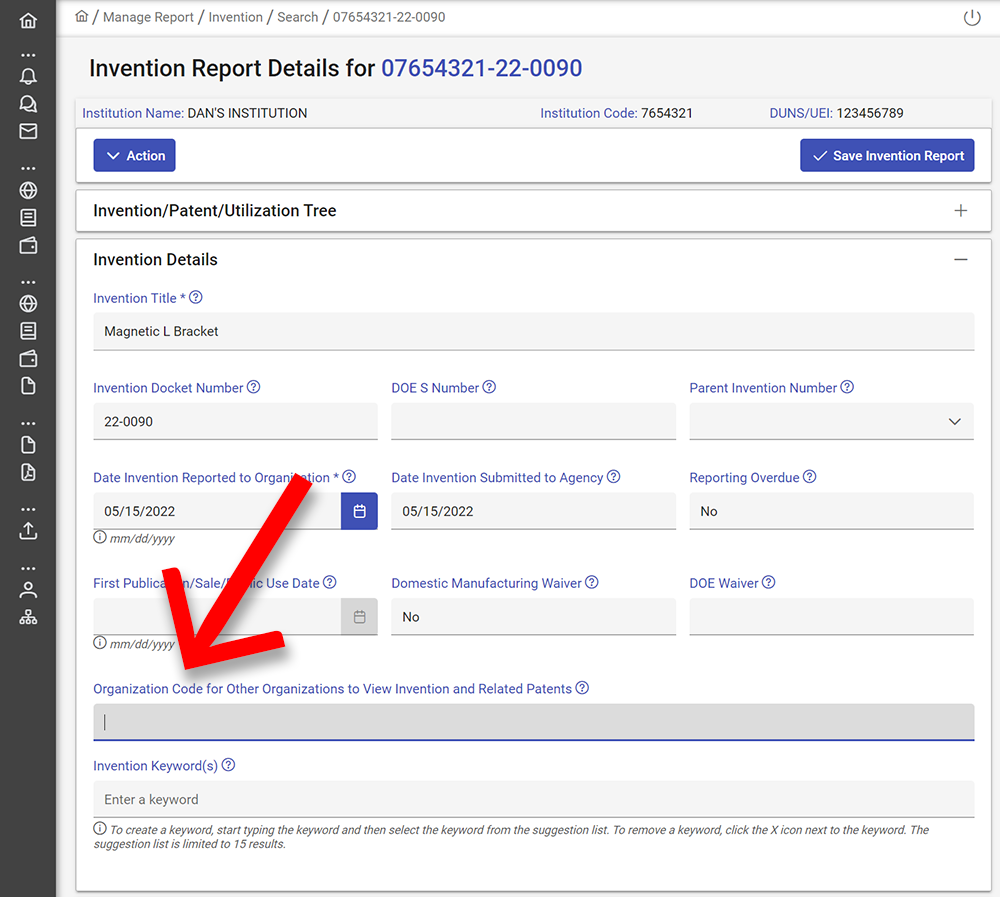Open the Parent Invention Number dropdown
Screen dimensions: 1000x897
[831, 422]
